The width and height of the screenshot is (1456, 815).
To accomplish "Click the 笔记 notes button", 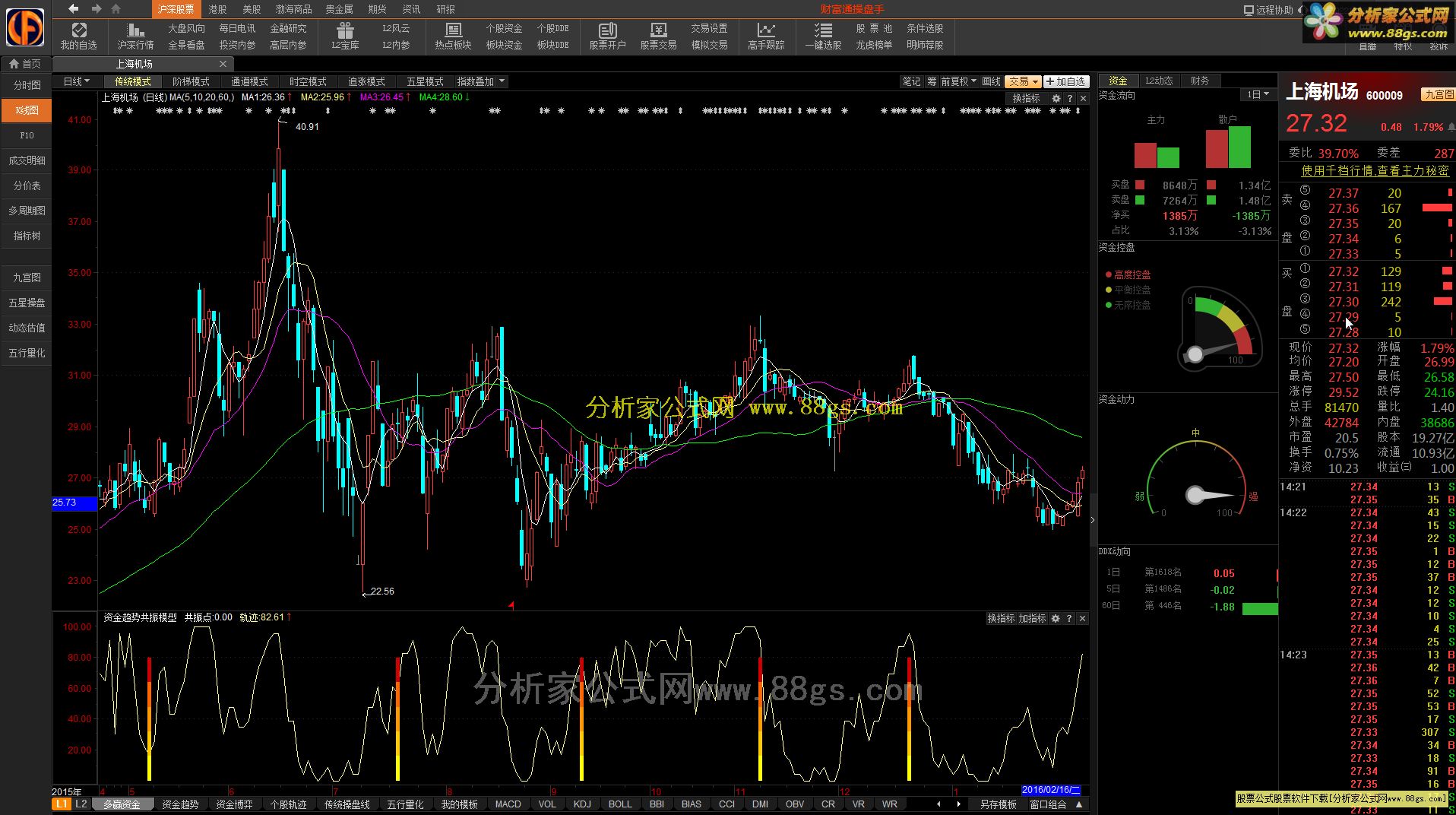I will pos(911,81).
